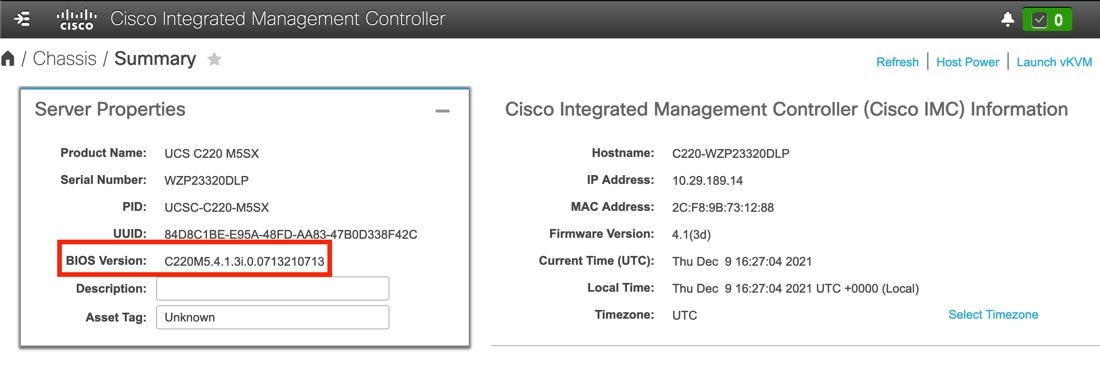Click the green health status indicator
Image resolution: width=1100 pixels, height=378 pixels.
pyautogui.click(x=1047, y=20)
